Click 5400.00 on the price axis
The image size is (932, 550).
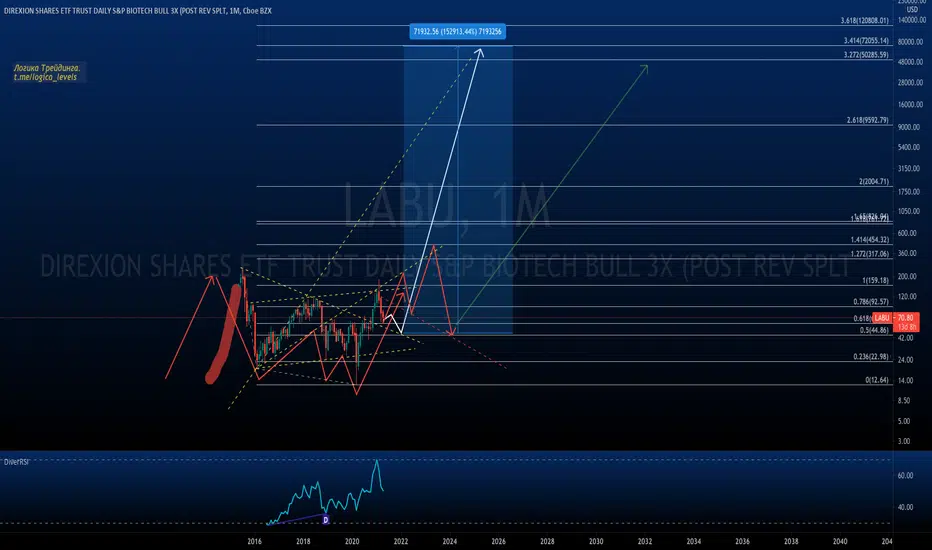pos(909,147)
